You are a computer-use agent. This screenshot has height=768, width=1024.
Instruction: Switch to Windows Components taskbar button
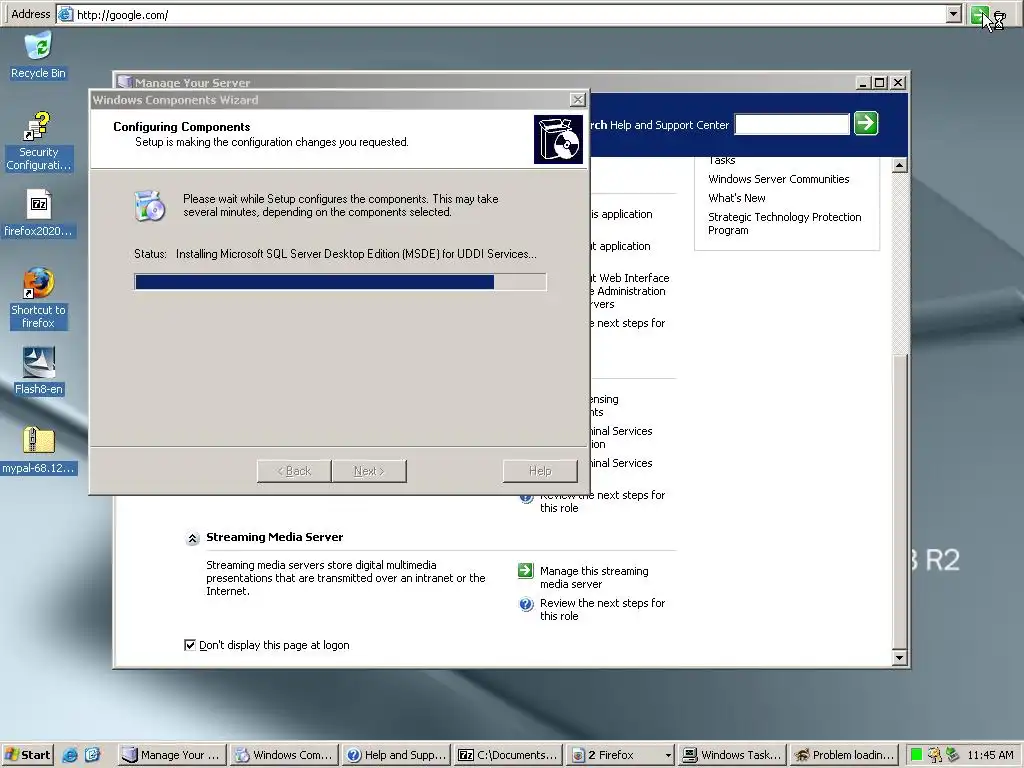click(x=285, y=755)
